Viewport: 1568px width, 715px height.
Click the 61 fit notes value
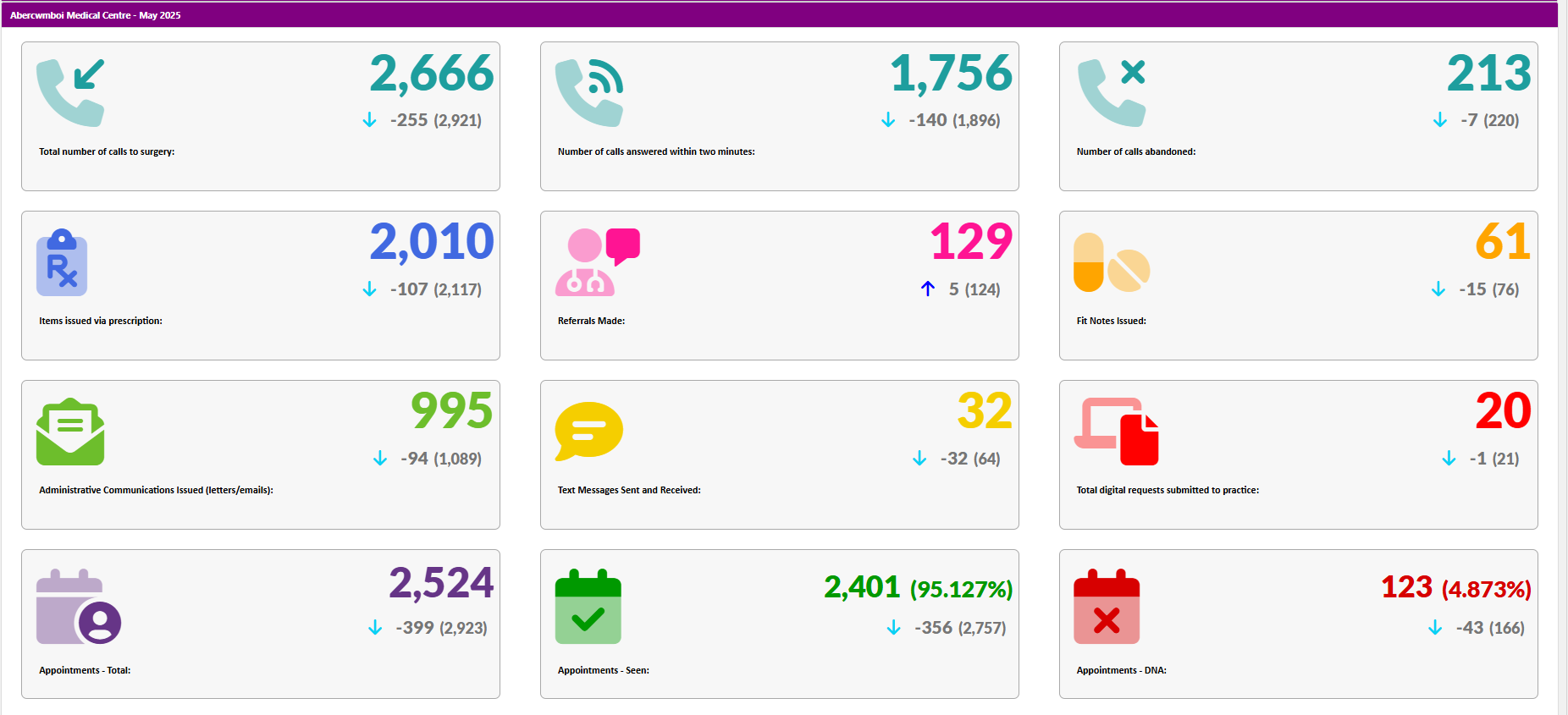(x=1503, y=243)
